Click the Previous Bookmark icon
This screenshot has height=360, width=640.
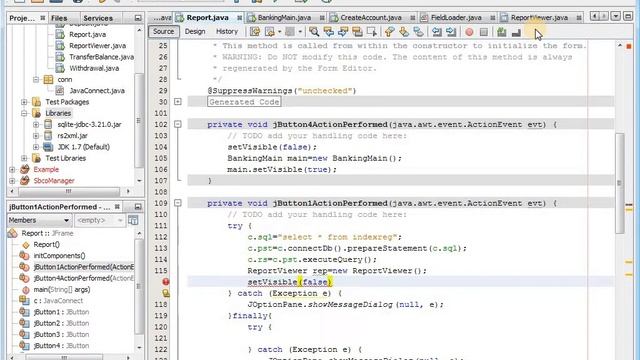(389, 31)
